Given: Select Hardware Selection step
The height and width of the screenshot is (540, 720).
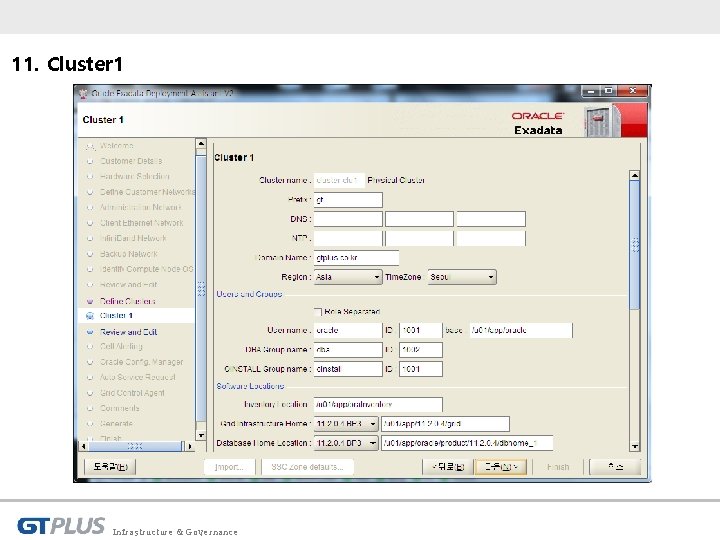Looking at the screenshot, I should 135,176.
